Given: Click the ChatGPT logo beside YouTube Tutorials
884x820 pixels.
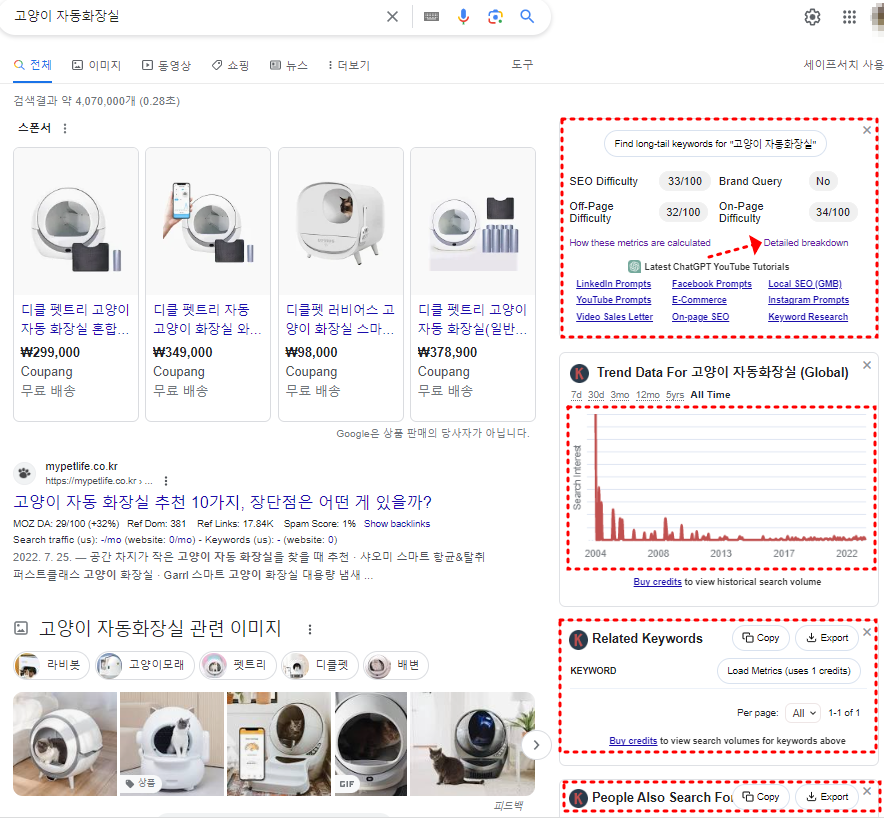Looking at the screenshot, I should coord(634,267).
